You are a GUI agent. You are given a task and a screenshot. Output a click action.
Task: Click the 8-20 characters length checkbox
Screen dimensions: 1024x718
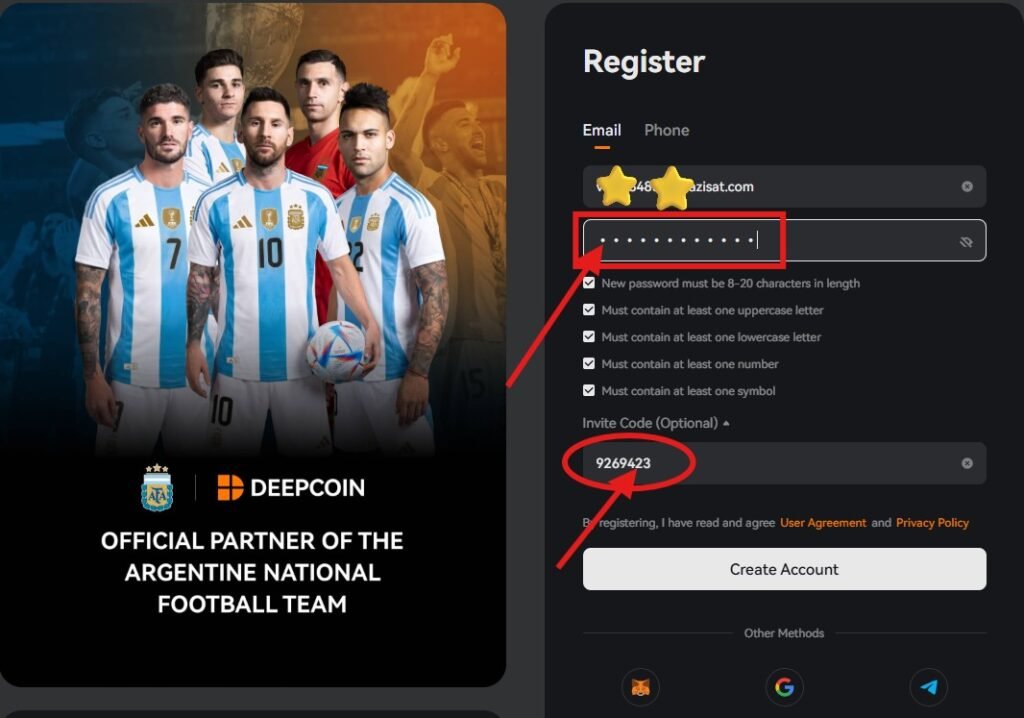(x=588, y=283)
